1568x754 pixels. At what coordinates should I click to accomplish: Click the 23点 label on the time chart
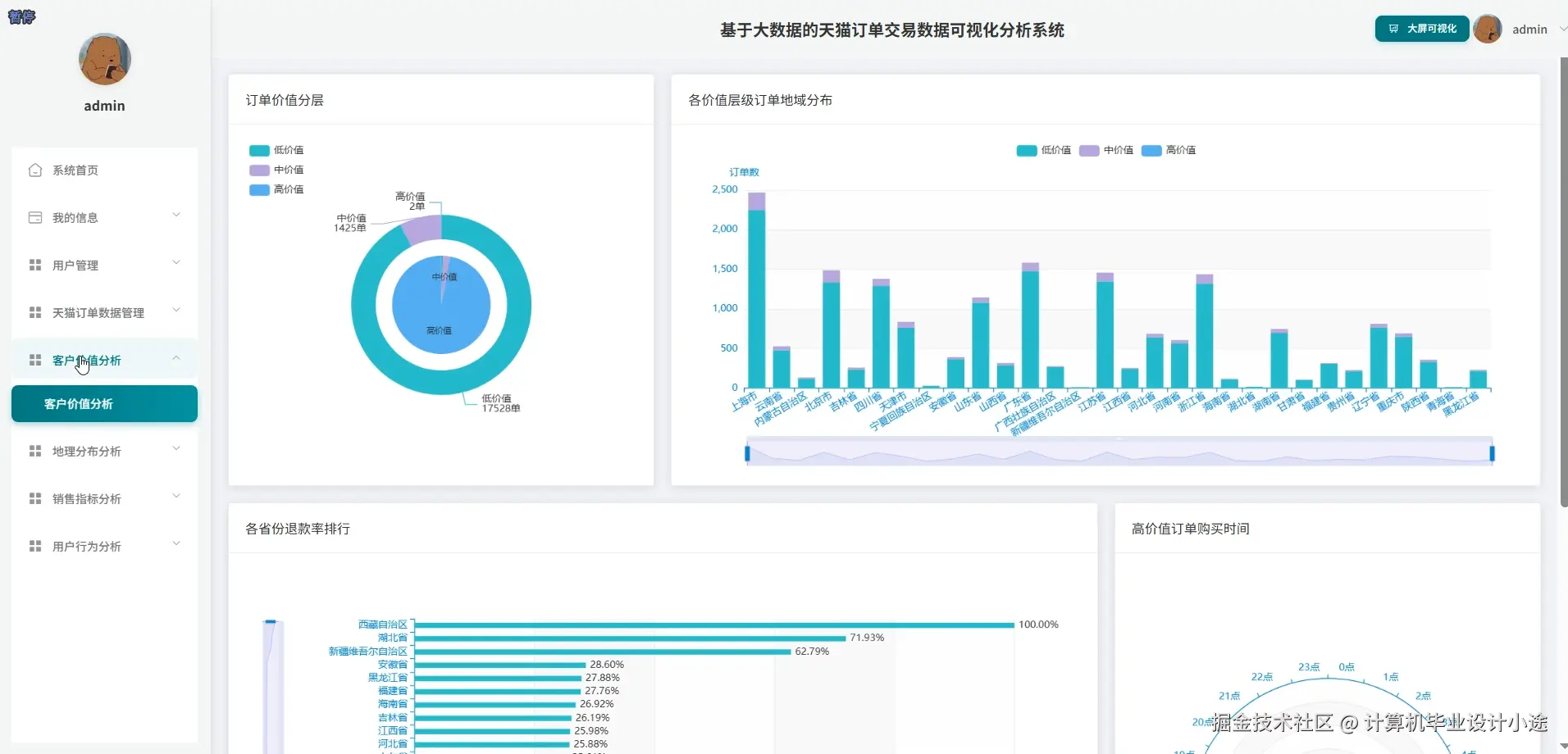click(1309, 667)
